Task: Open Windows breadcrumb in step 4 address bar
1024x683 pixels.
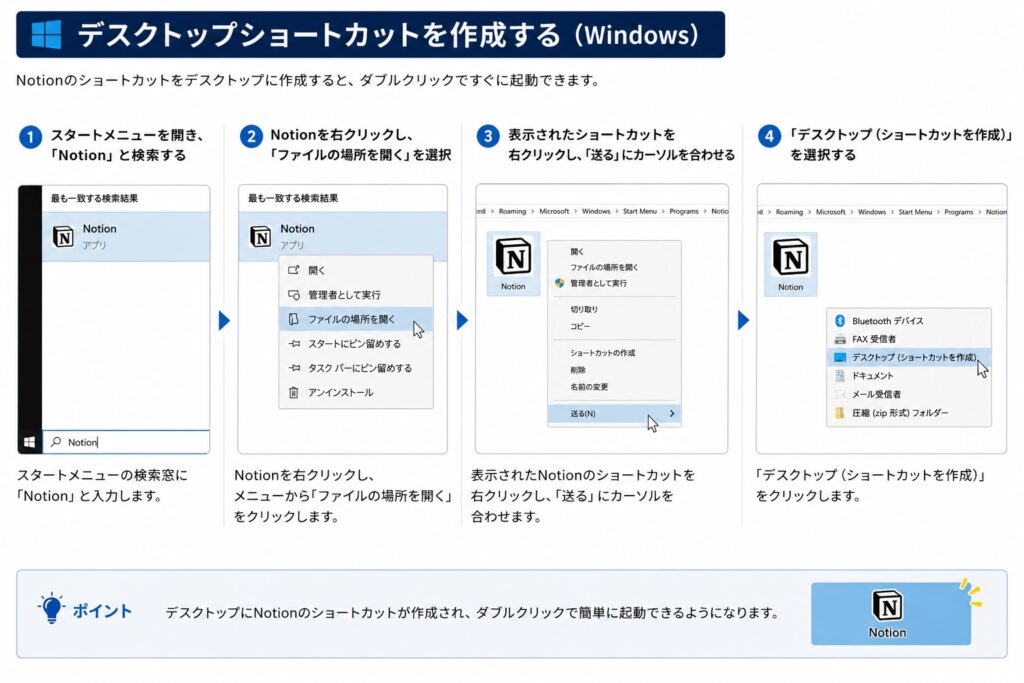Action: 872,212
